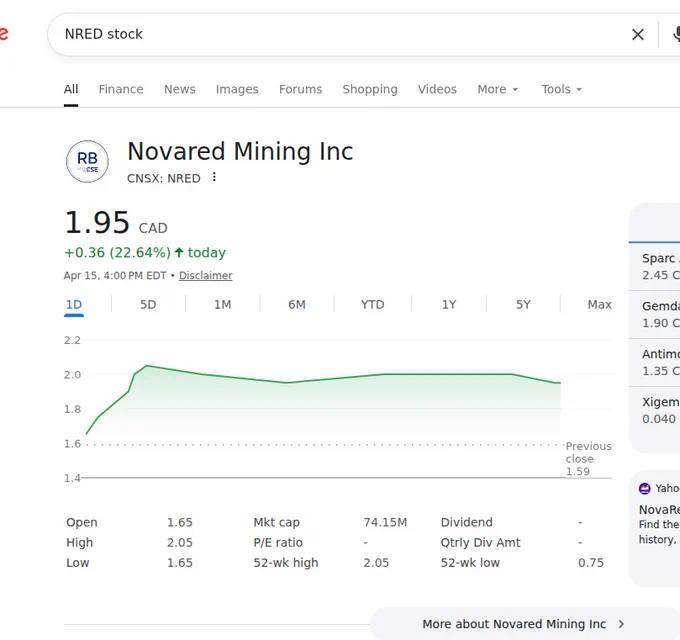Expand the More search filters dropdown
The width and height of the screenshot is (680, 640).
point(497,89)
